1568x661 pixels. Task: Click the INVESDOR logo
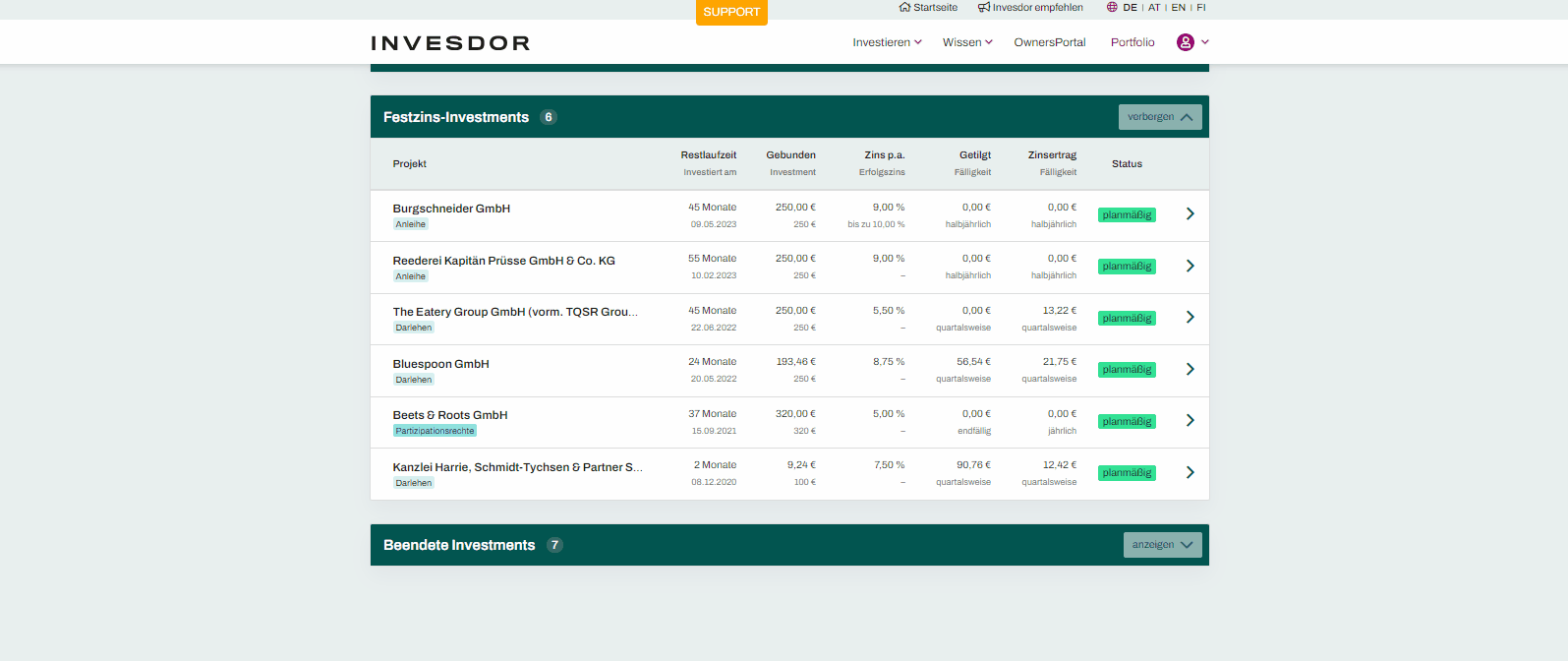pyautogui.click(x=450, y=43)
